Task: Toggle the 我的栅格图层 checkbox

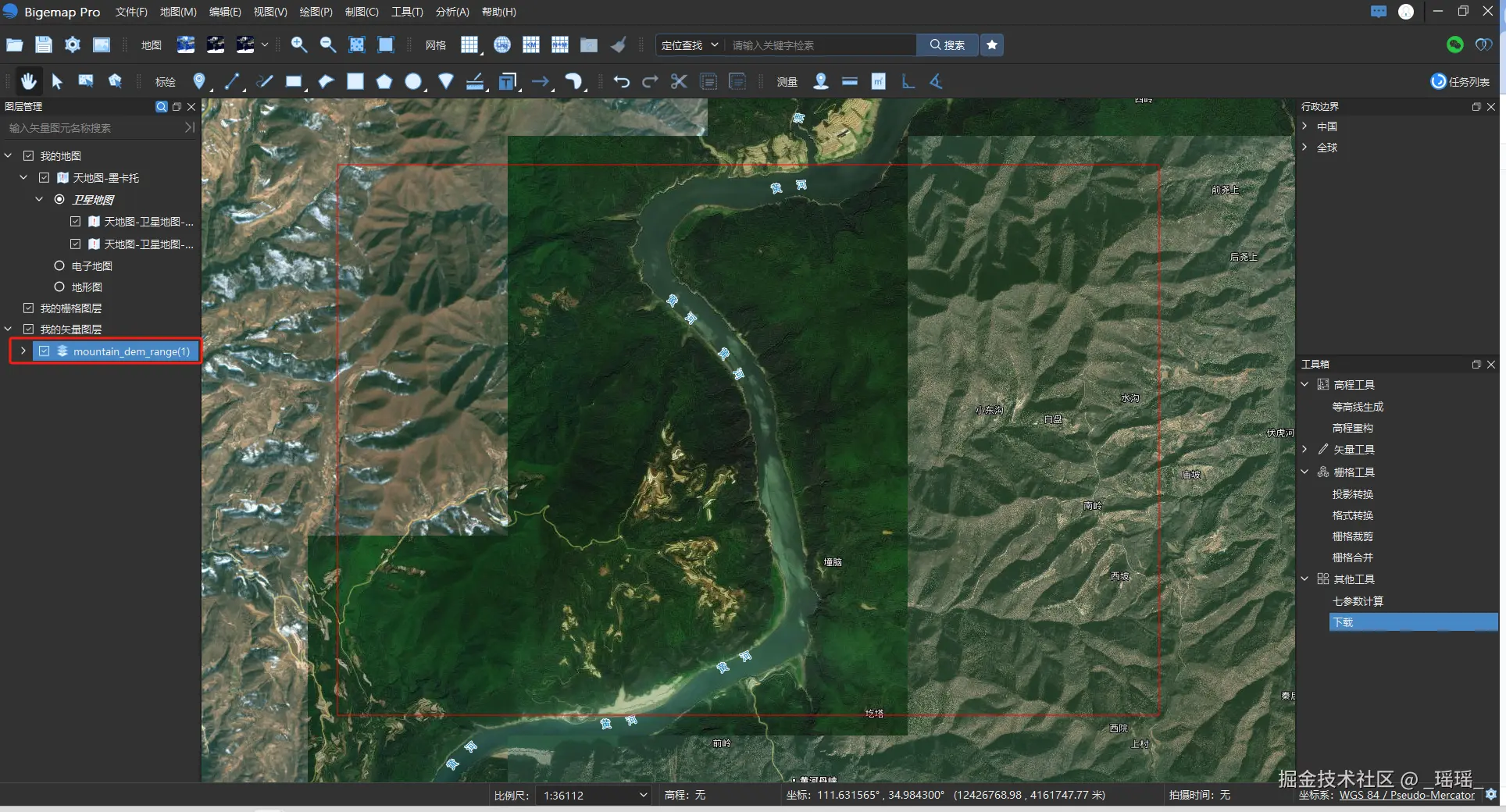Action: coord(28,308)
